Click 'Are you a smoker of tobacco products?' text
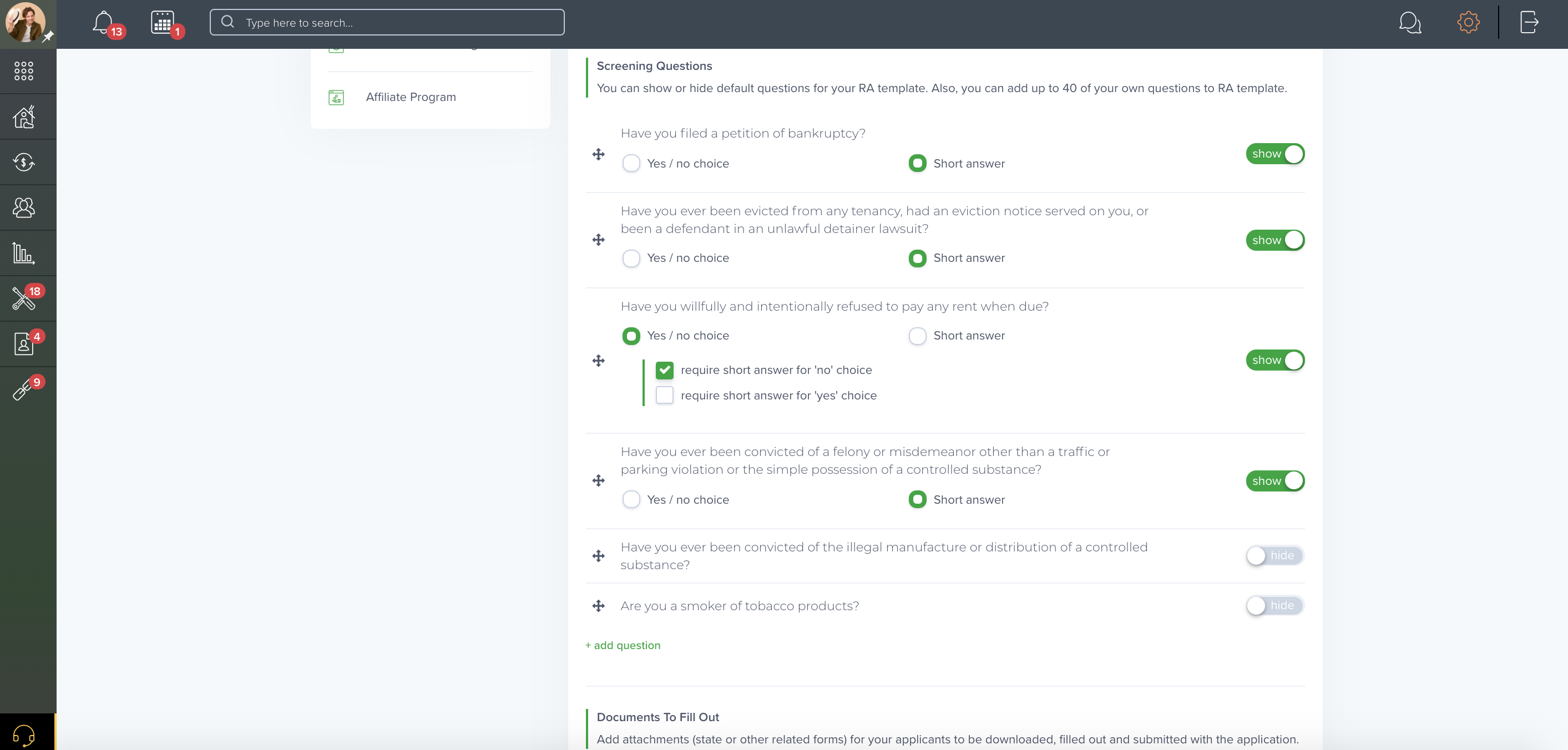This screenshot has height=750, width=1568. click(740, 606)
